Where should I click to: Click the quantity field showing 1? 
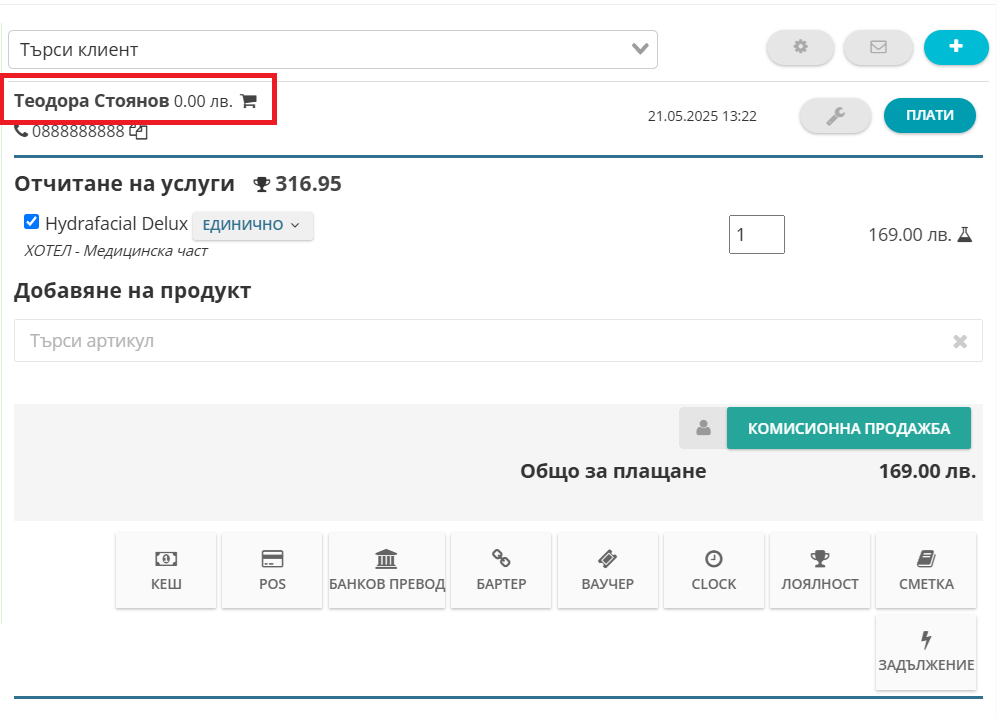click(757, 235)
